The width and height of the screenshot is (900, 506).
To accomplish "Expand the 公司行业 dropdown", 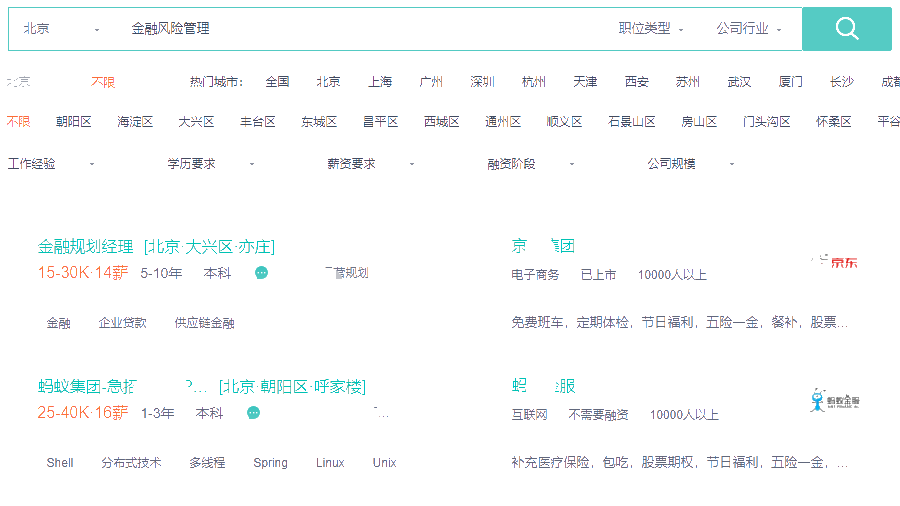I will [748, 29].
